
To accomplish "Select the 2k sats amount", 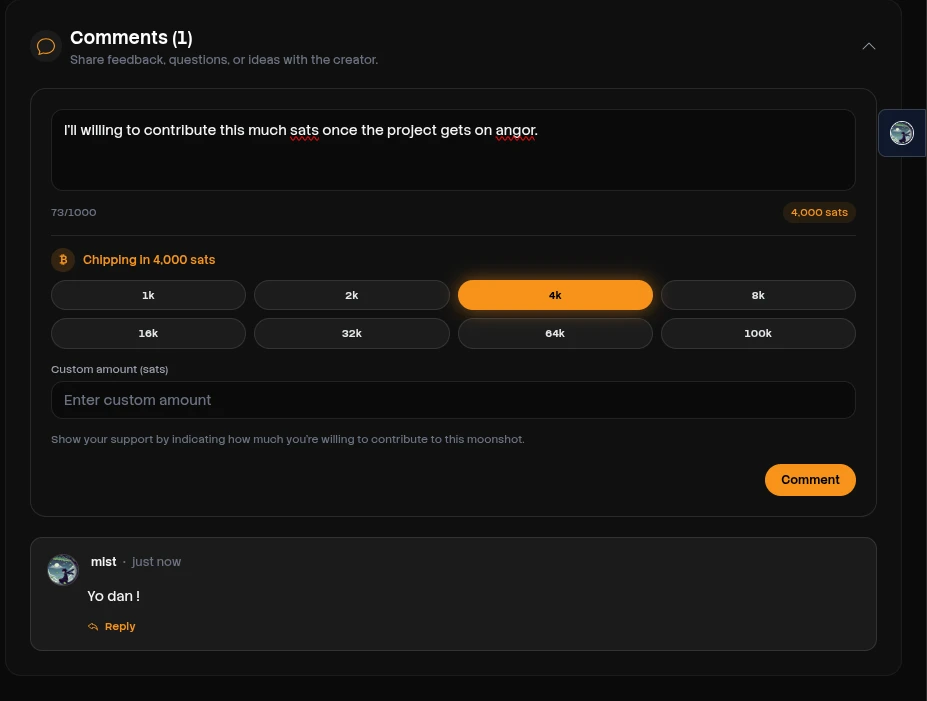I will 352,295.
